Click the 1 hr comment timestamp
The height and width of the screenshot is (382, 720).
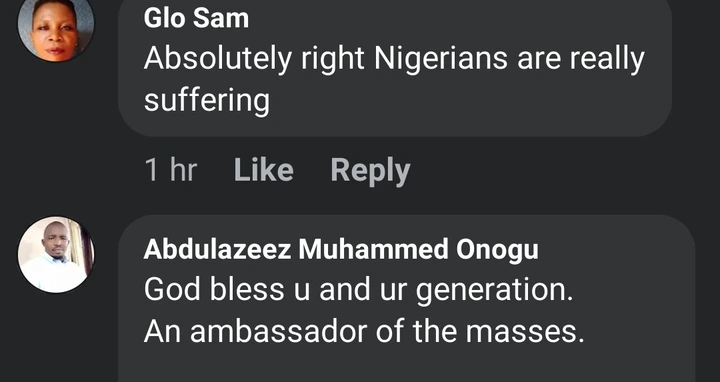(x=171, y=170)
